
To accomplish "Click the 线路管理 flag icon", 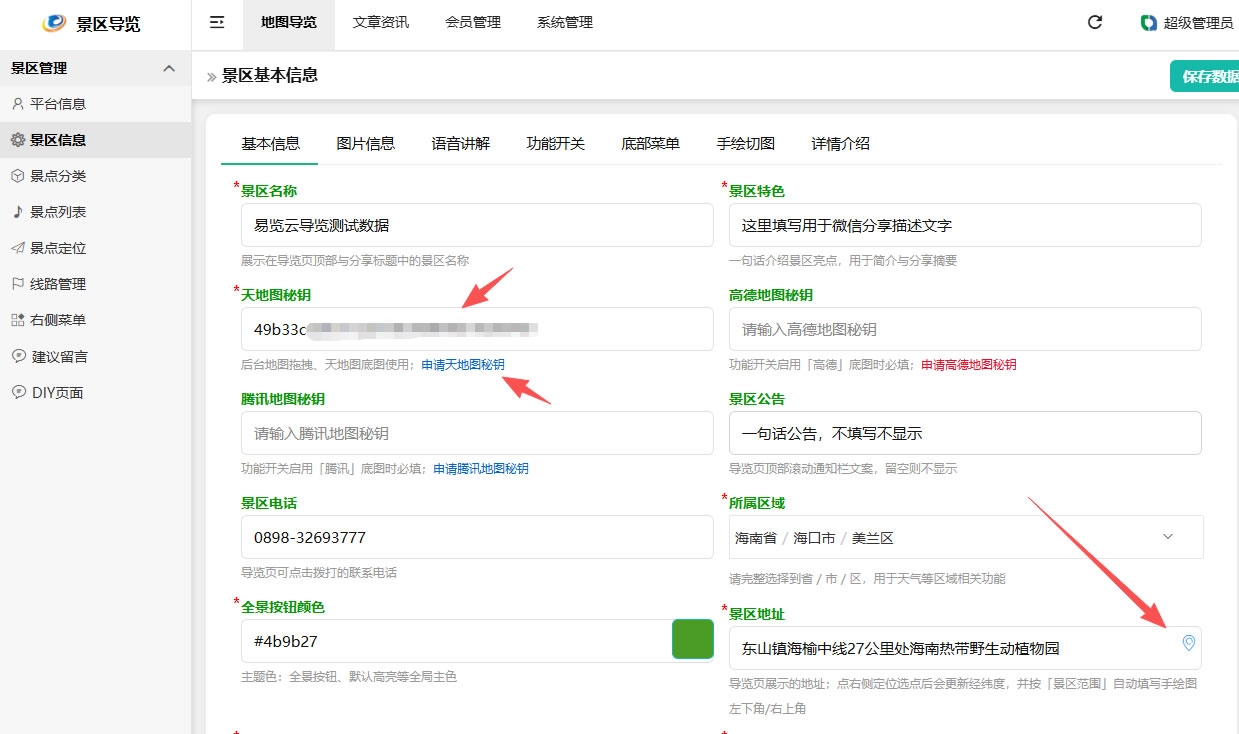I will pyautogui.click(x=18, y=284).
